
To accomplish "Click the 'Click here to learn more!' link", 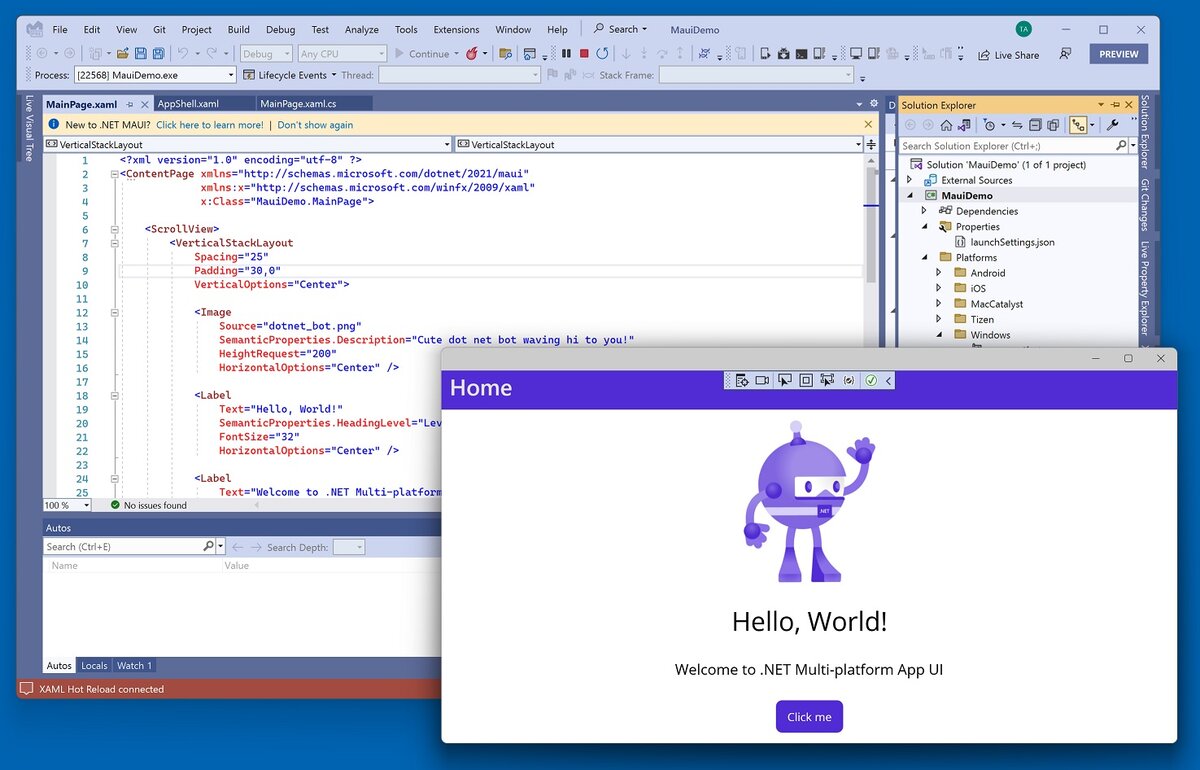I will pos(210,125).
